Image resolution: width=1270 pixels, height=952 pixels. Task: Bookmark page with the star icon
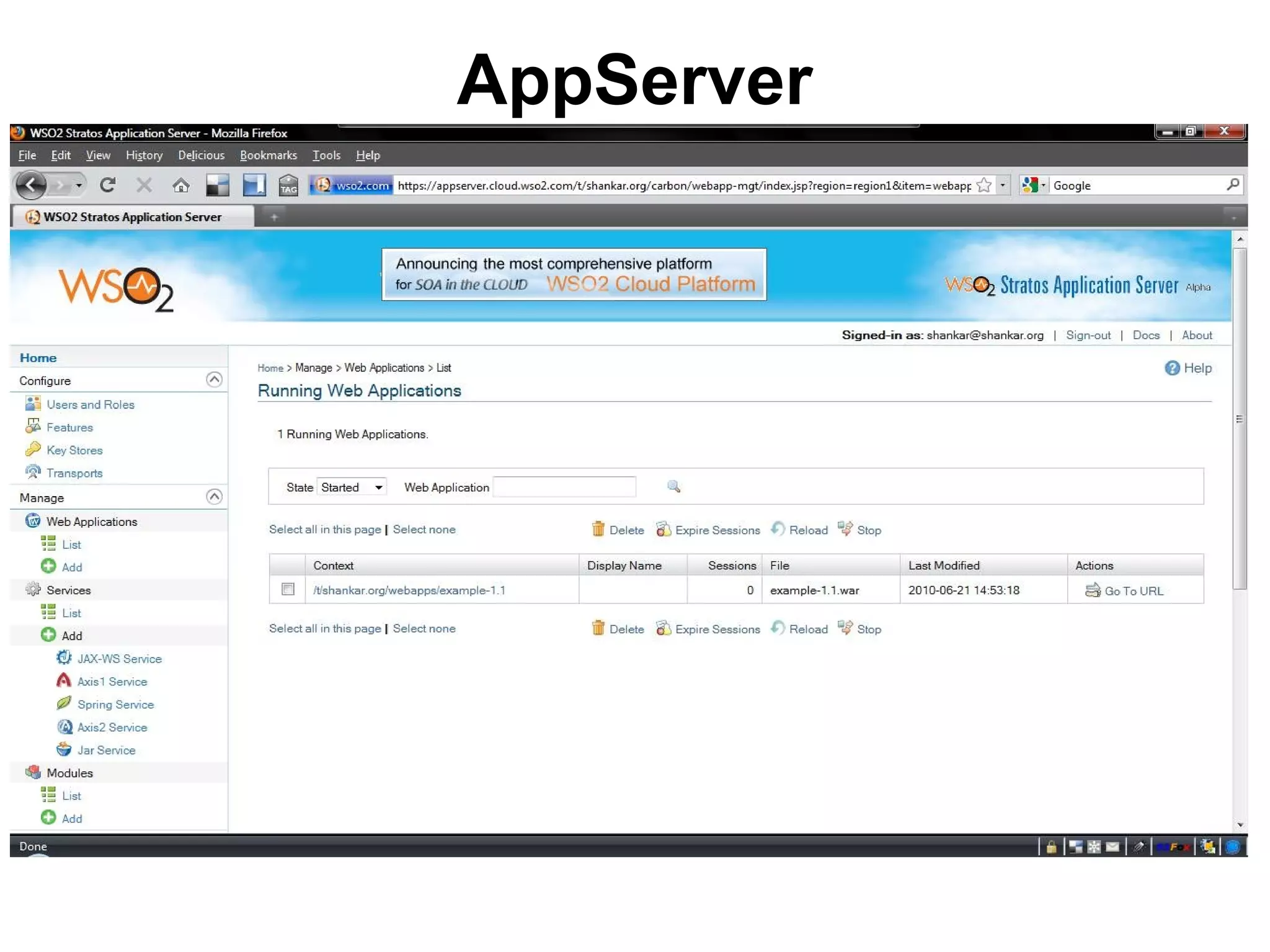pyautogui.click(x=984, y=185)
